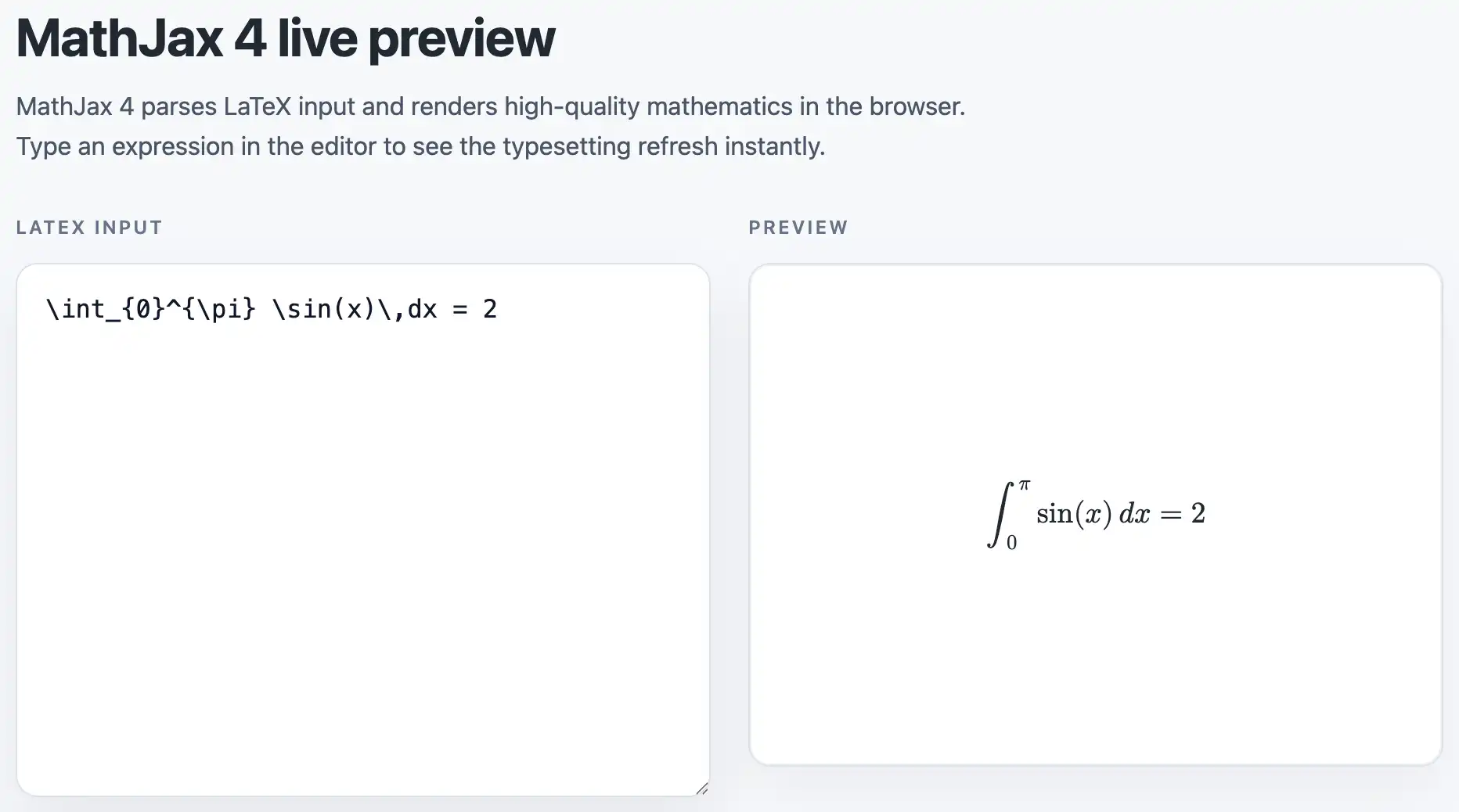Click the "PREVIEW" label
The image size is (1459, 812).
(798, 228)
